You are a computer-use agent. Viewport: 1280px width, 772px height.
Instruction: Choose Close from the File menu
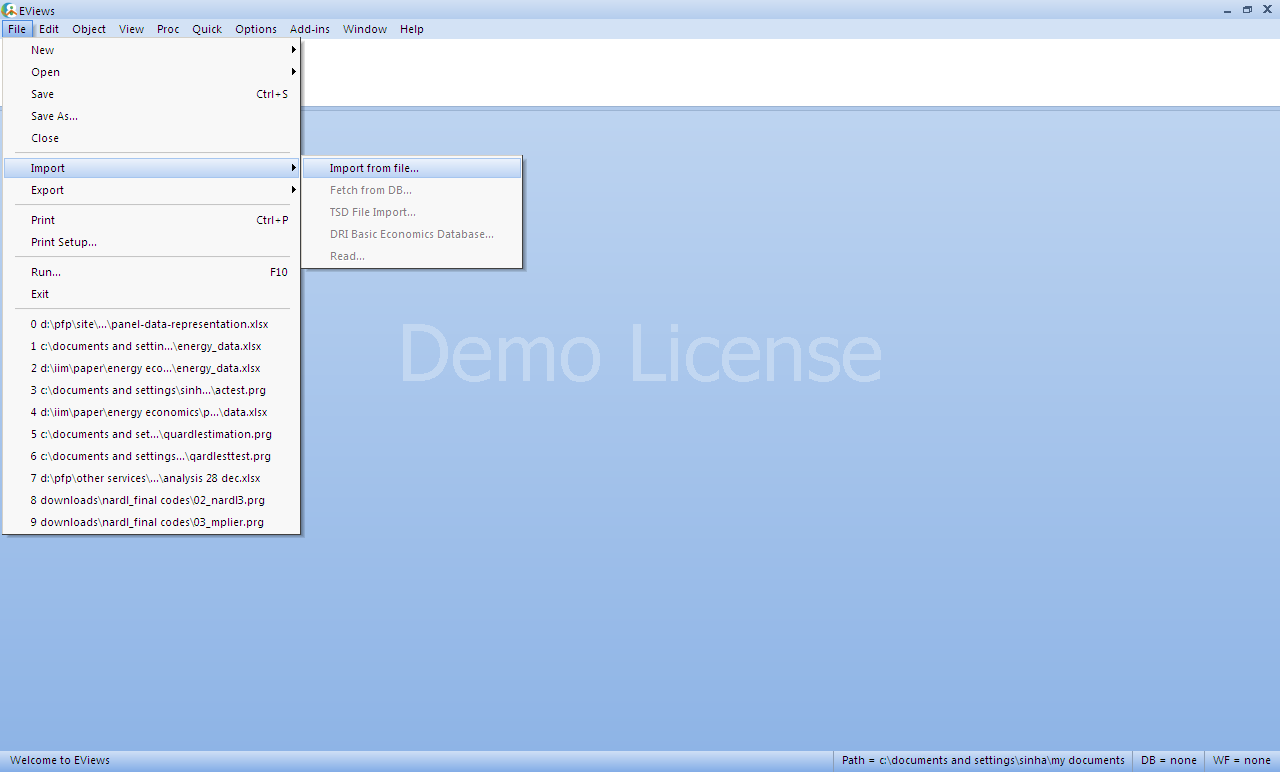152,138
